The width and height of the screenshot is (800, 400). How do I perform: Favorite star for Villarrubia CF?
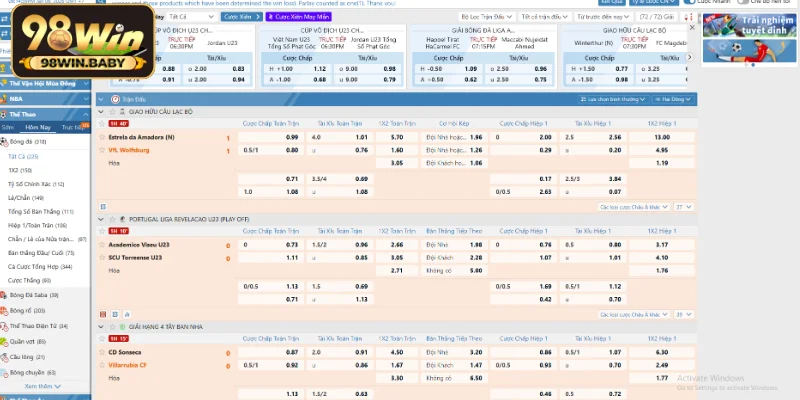[x=103, y=365]
